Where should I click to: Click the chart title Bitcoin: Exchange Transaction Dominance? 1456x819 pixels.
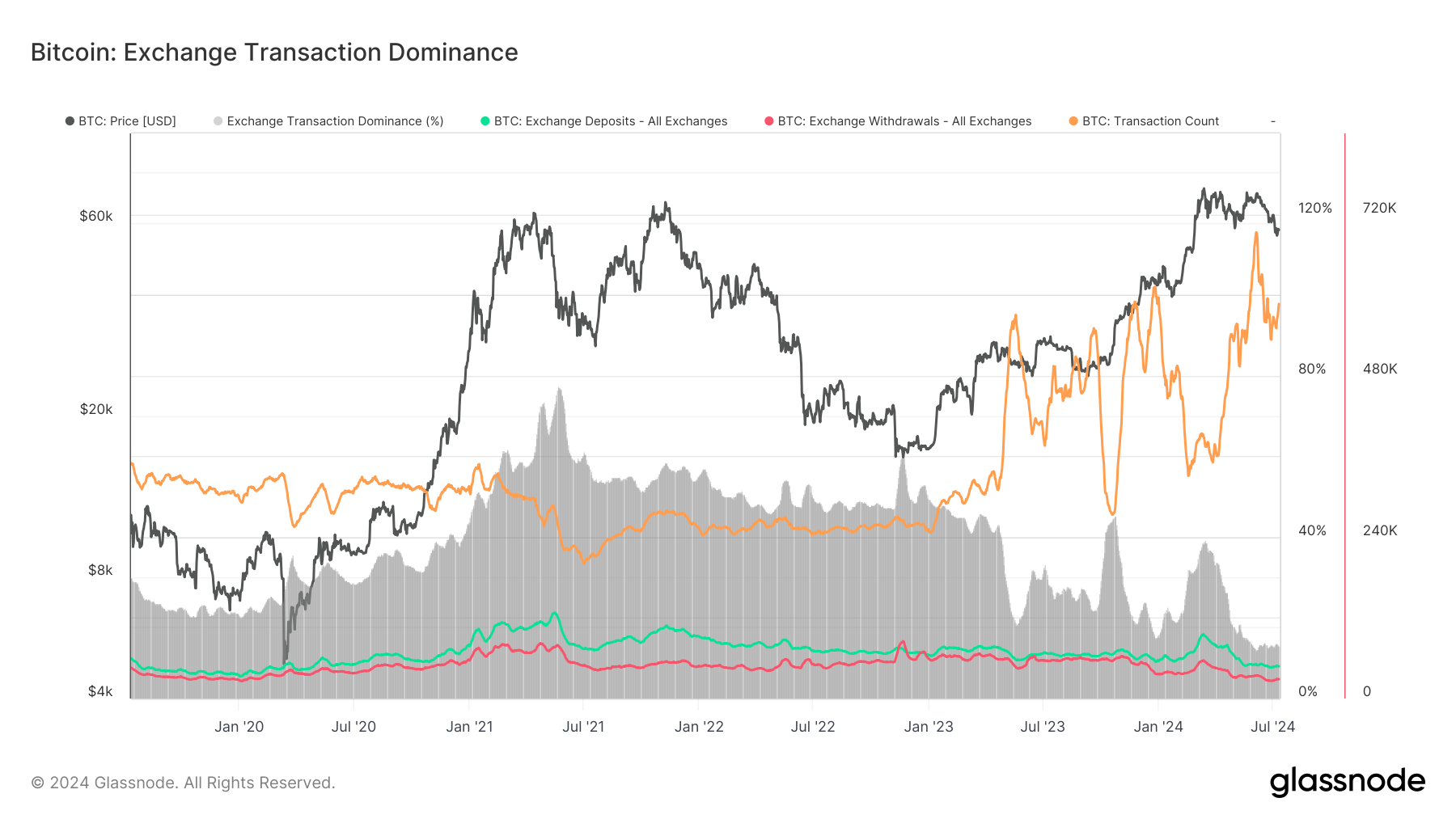[x=273, y=52]
